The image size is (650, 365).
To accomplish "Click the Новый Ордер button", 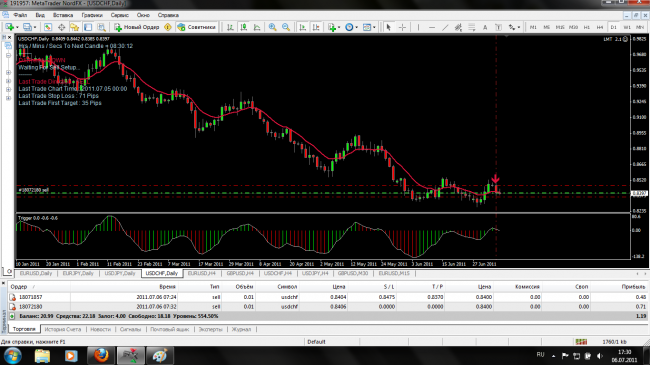I will click(x=137, y=27).
